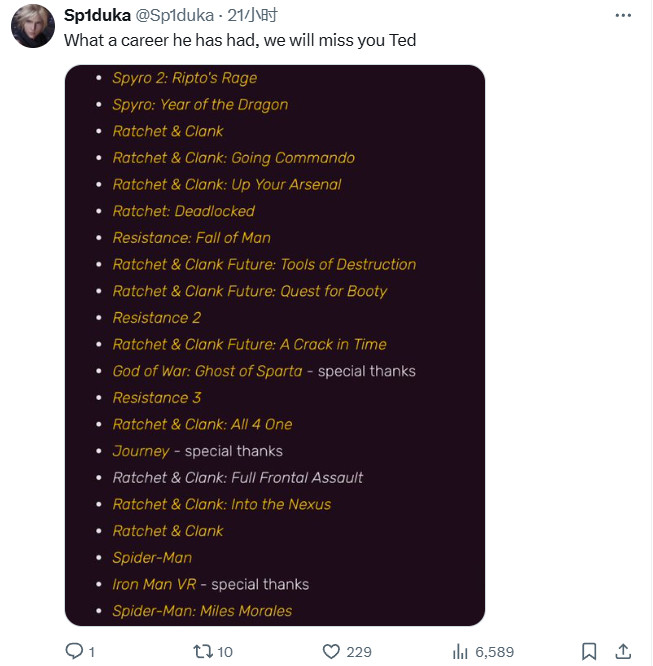This screenshot has width=653, height=666.
Task: Open Sp1duka's profile avatar
Action: 33,26
